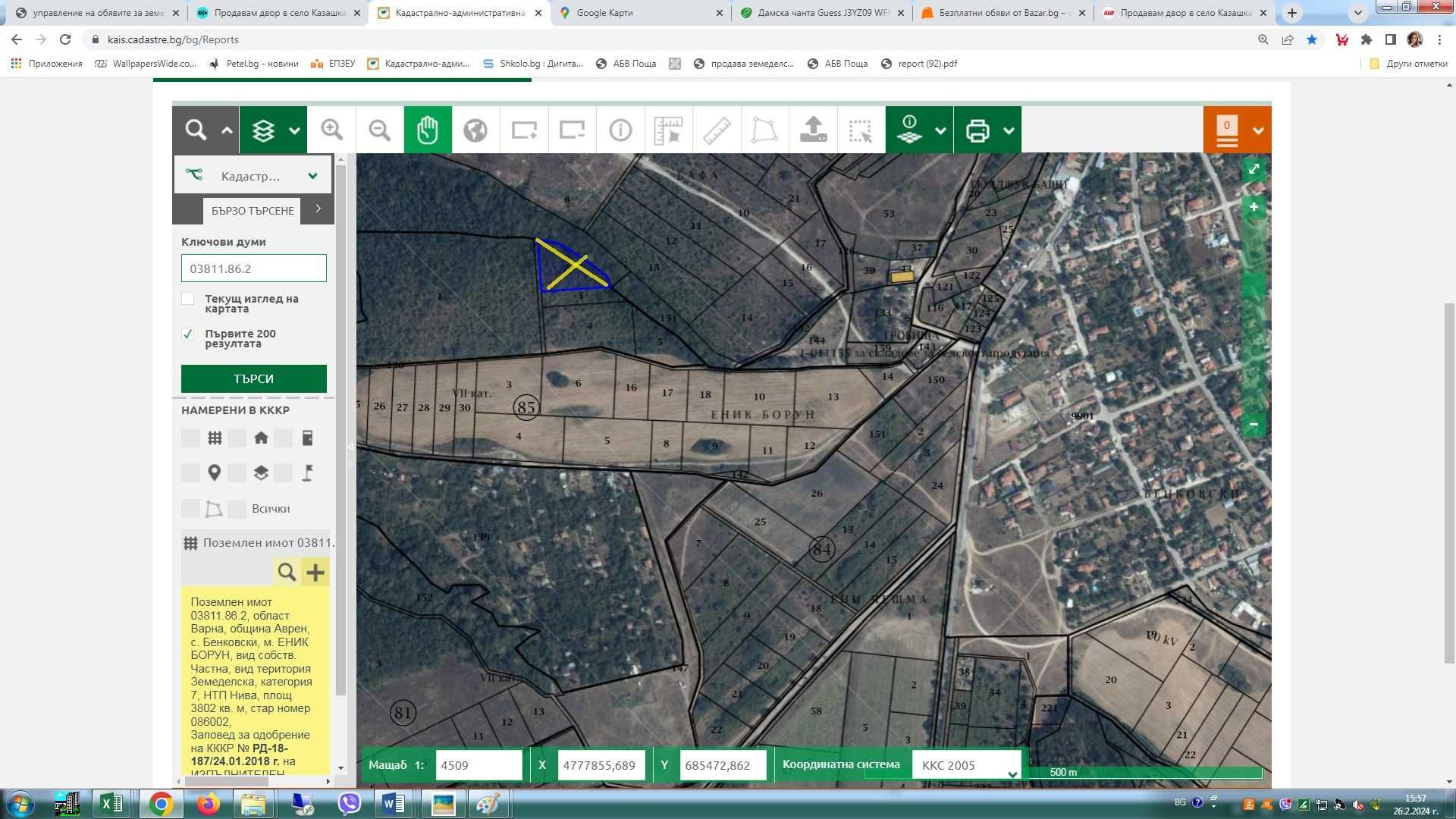Viewport: 1456px width, 819px height.
Task: Expand the layers tool dropdown arrow
Action: pos(295,130)
